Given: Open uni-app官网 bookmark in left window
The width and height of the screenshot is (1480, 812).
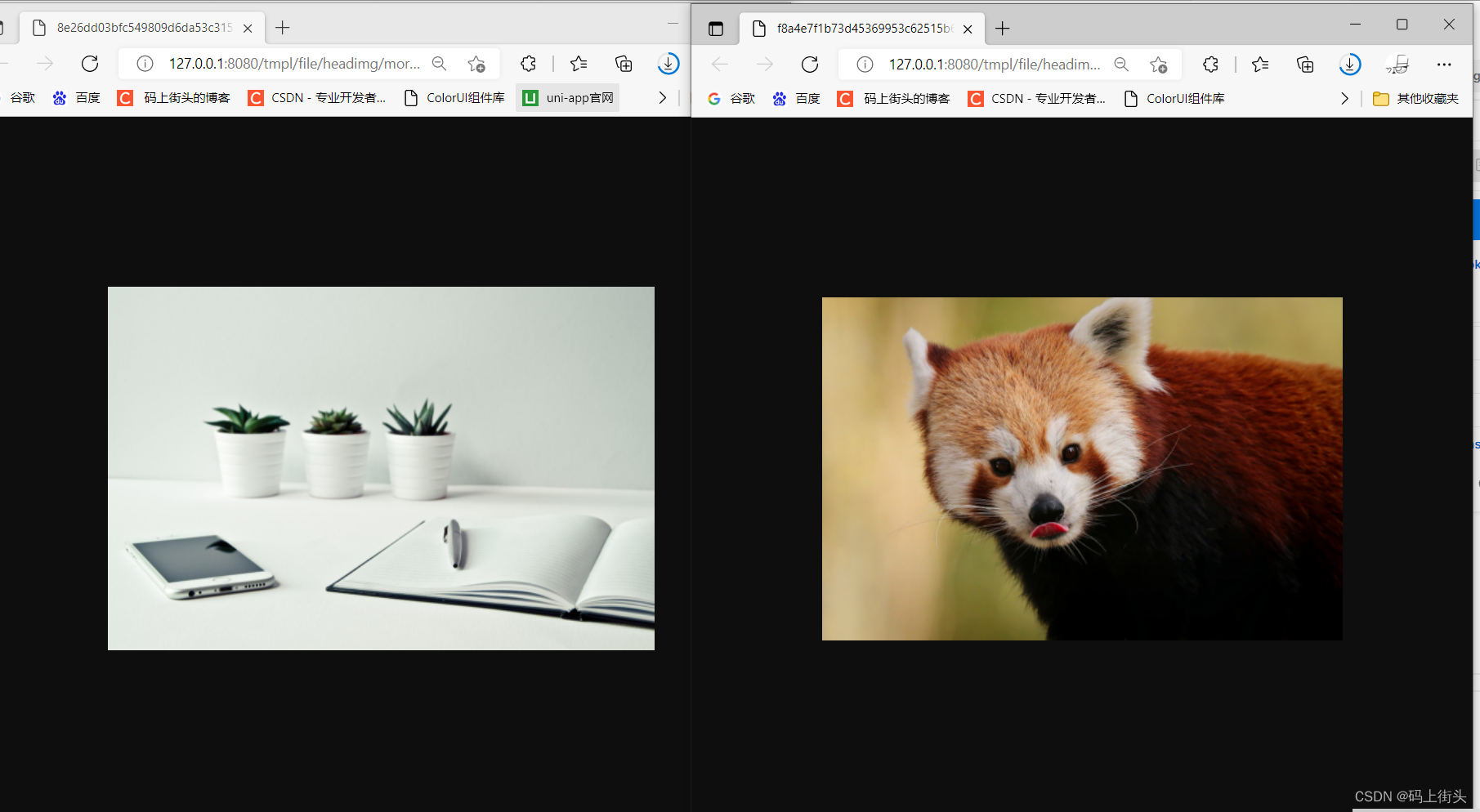Looking at the screenshot, I should (569, 98).
